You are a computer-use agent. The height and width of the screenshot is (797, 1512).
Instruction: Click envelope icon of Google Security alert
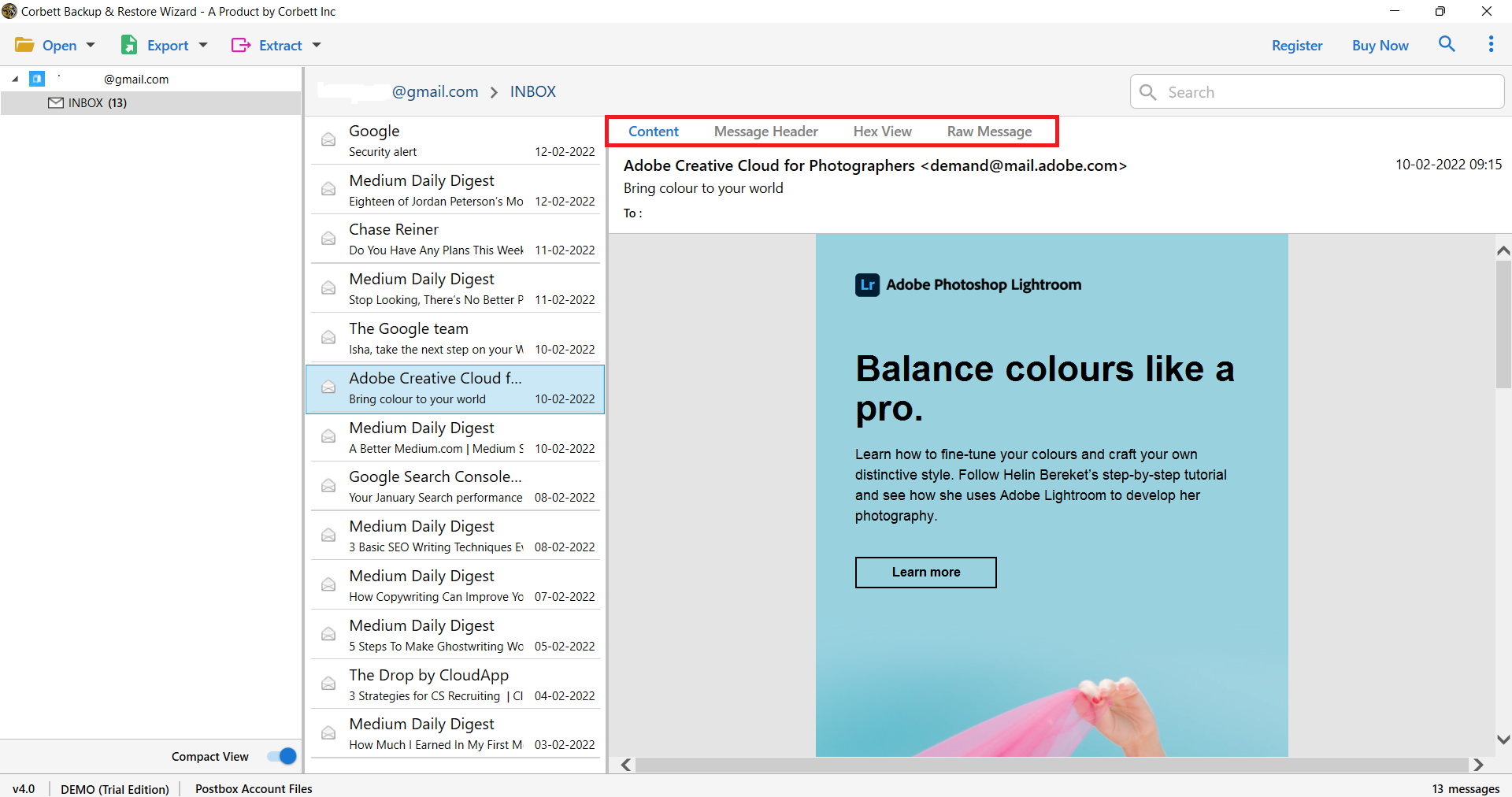click(328, 139)
